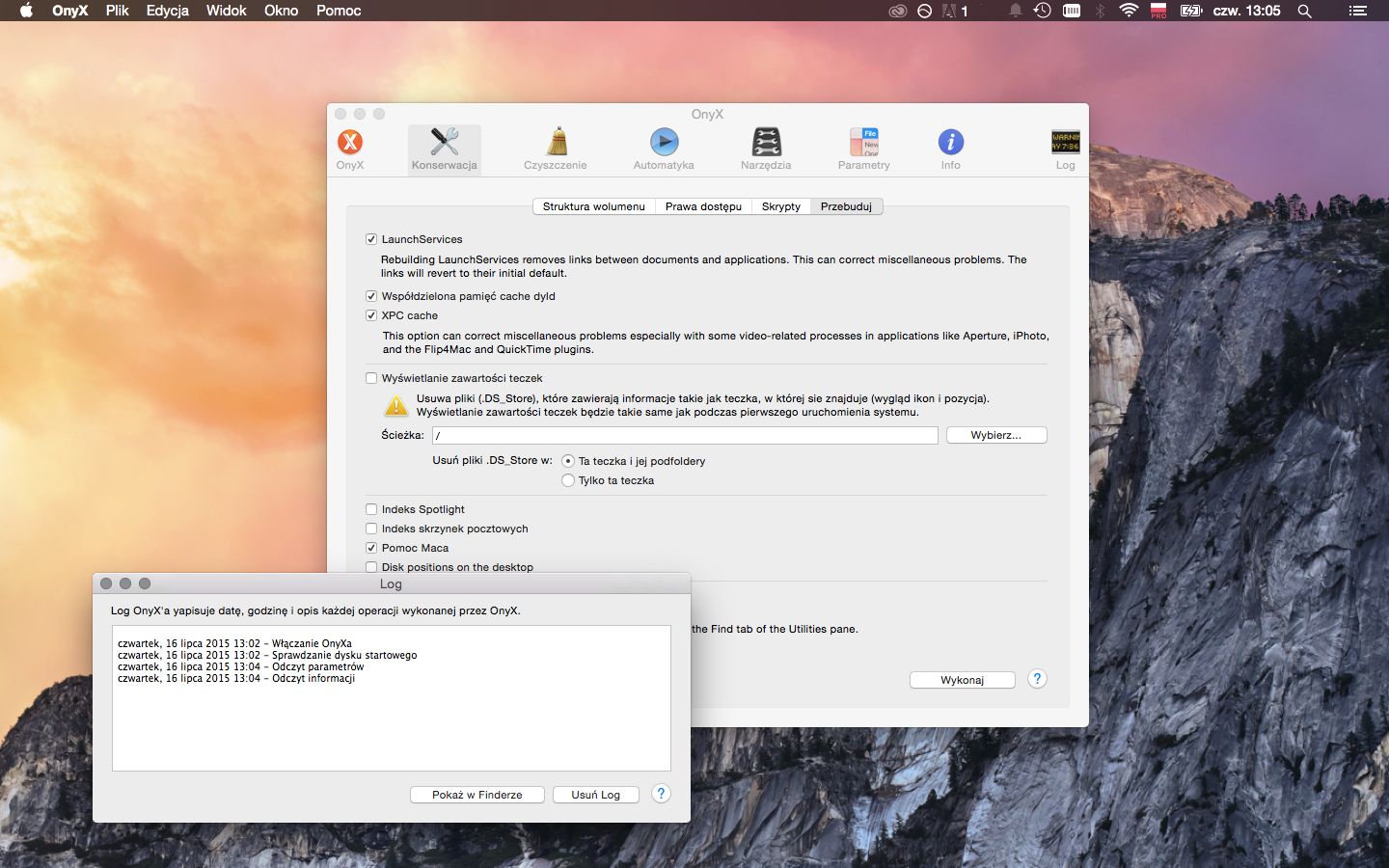Click the Creative Cloud menu bar icon
Image resolution: width=1389 pixels, height=868 pixels.
pyautogui.click(x=898, y=11)
